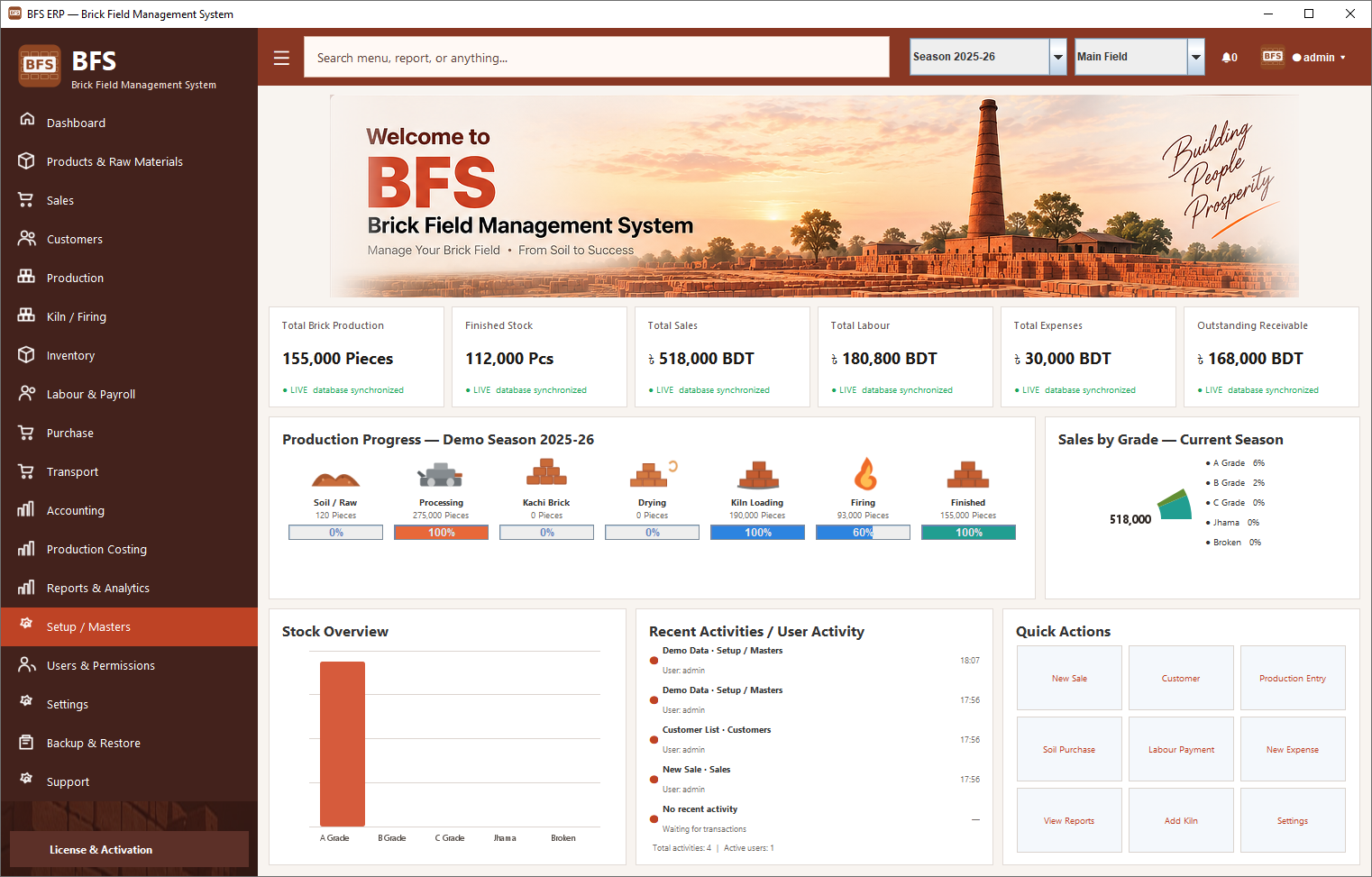Open the Add Kiln quick action
This screenshot has height=877, width=1372.
point(1181,820)
